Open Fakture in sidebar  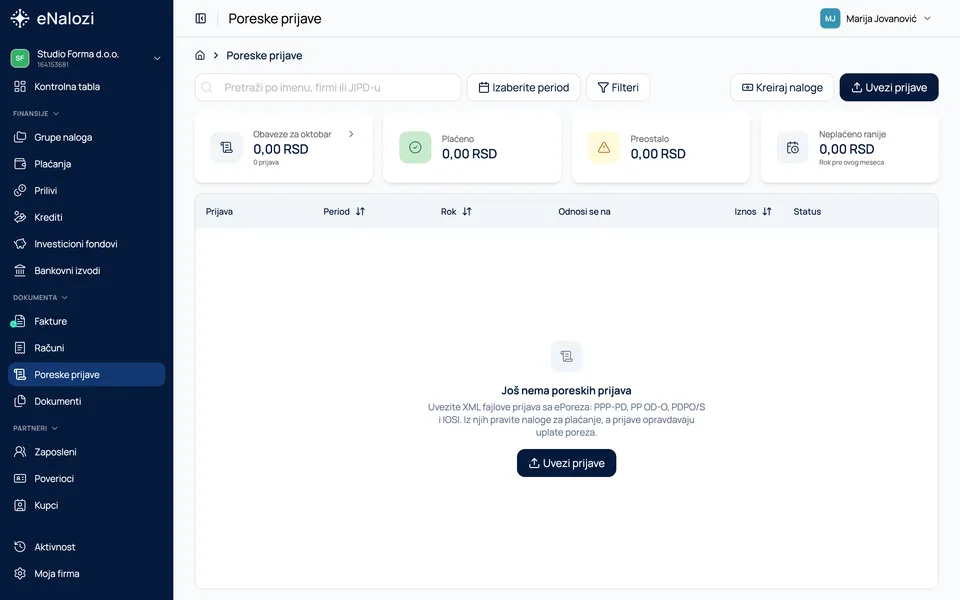pos(86,321)
